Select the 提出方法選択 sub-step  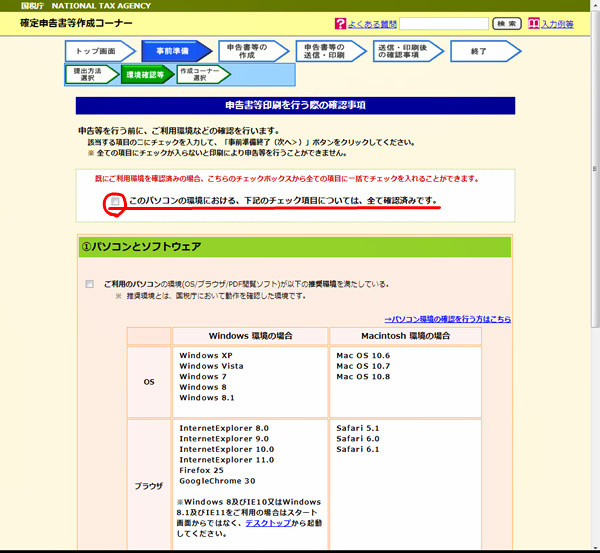[x=92, y=74]
